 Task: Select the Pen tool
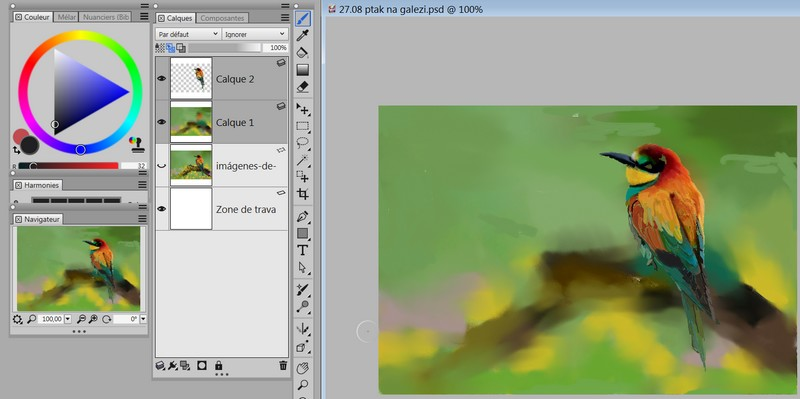point(303,216)
